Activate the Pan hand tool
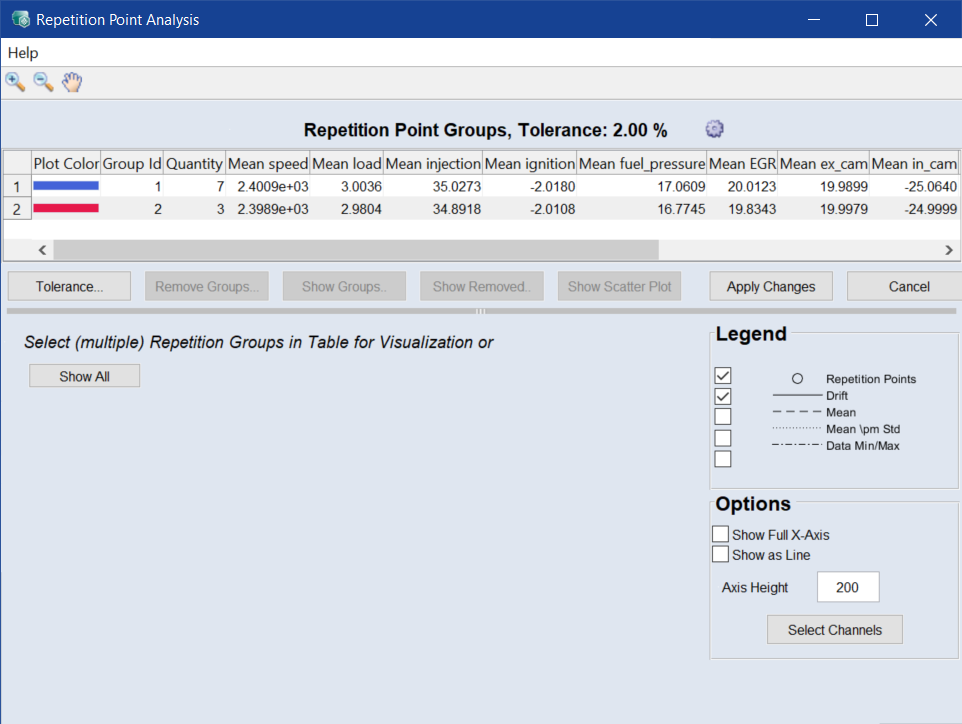Image resolution: width=962 pixels, height=724 pixels. coord(71,82)
